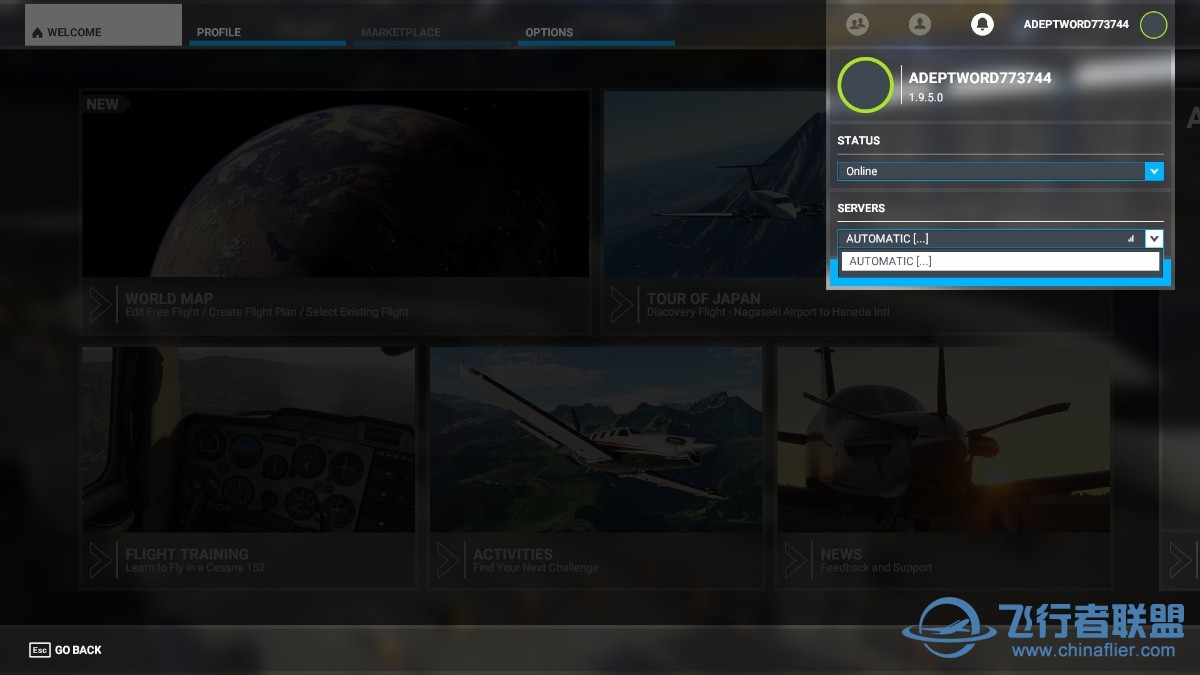Click the Activities arrow icon
The width and height of the screenshot is (1200, 675).
click(x=449, y=560)
